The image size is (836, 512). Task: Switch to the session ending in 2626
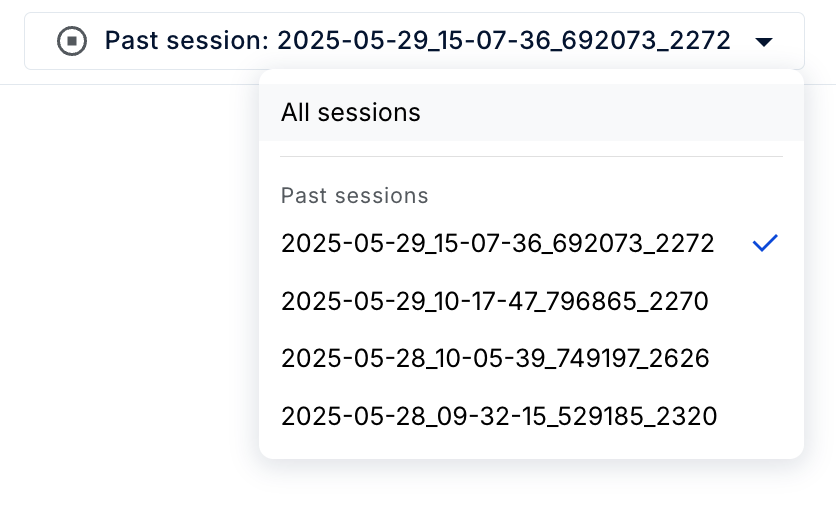[x=531, y=358]
